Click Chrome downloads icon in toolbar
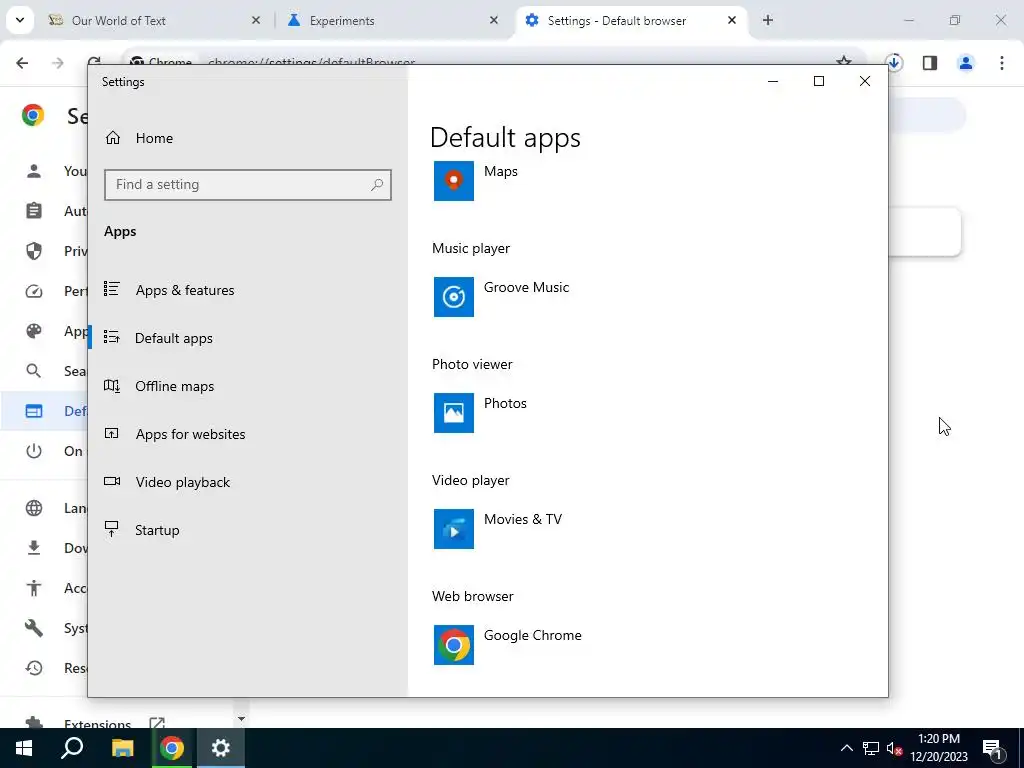The image size is (1024, 768). 894,63
